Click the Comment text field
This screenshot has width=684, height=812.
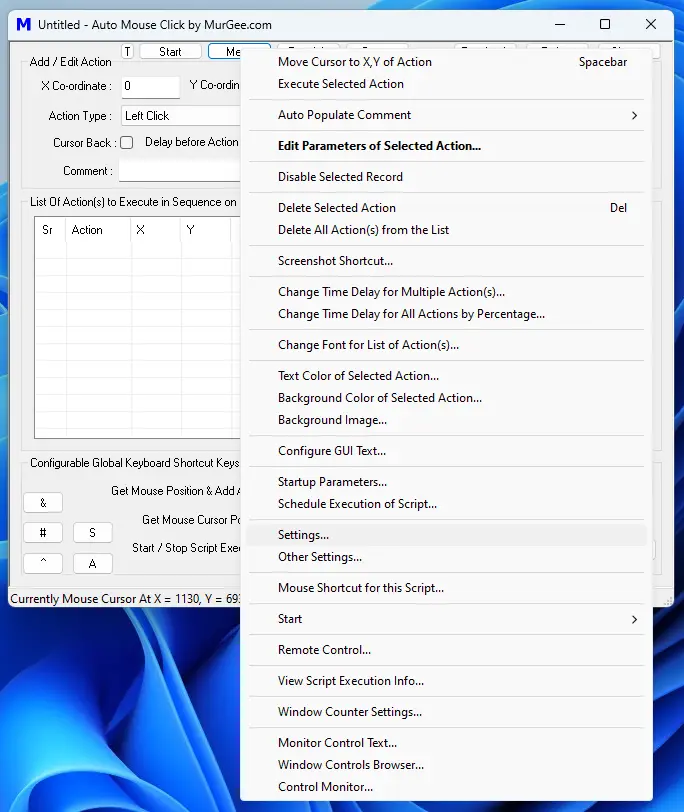coord(180,171)
